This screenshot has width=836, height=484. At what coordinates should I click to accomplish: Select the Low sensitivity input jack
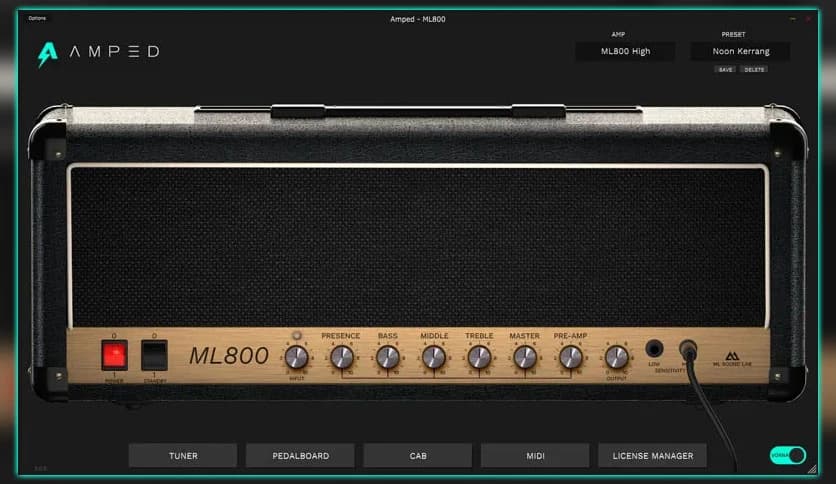point(654,349)
